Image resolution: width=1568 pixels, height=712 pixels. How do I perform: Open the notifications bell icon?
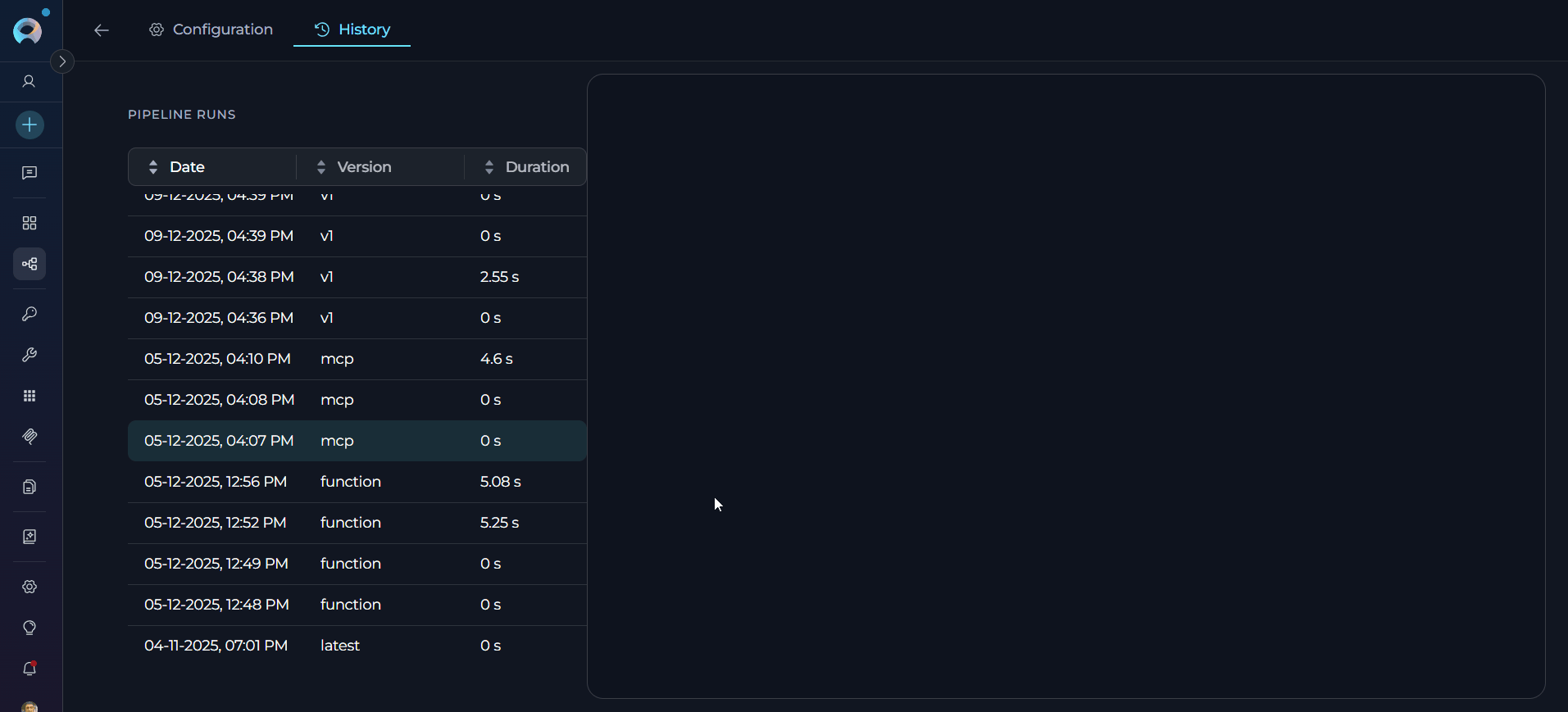[30, 669]
